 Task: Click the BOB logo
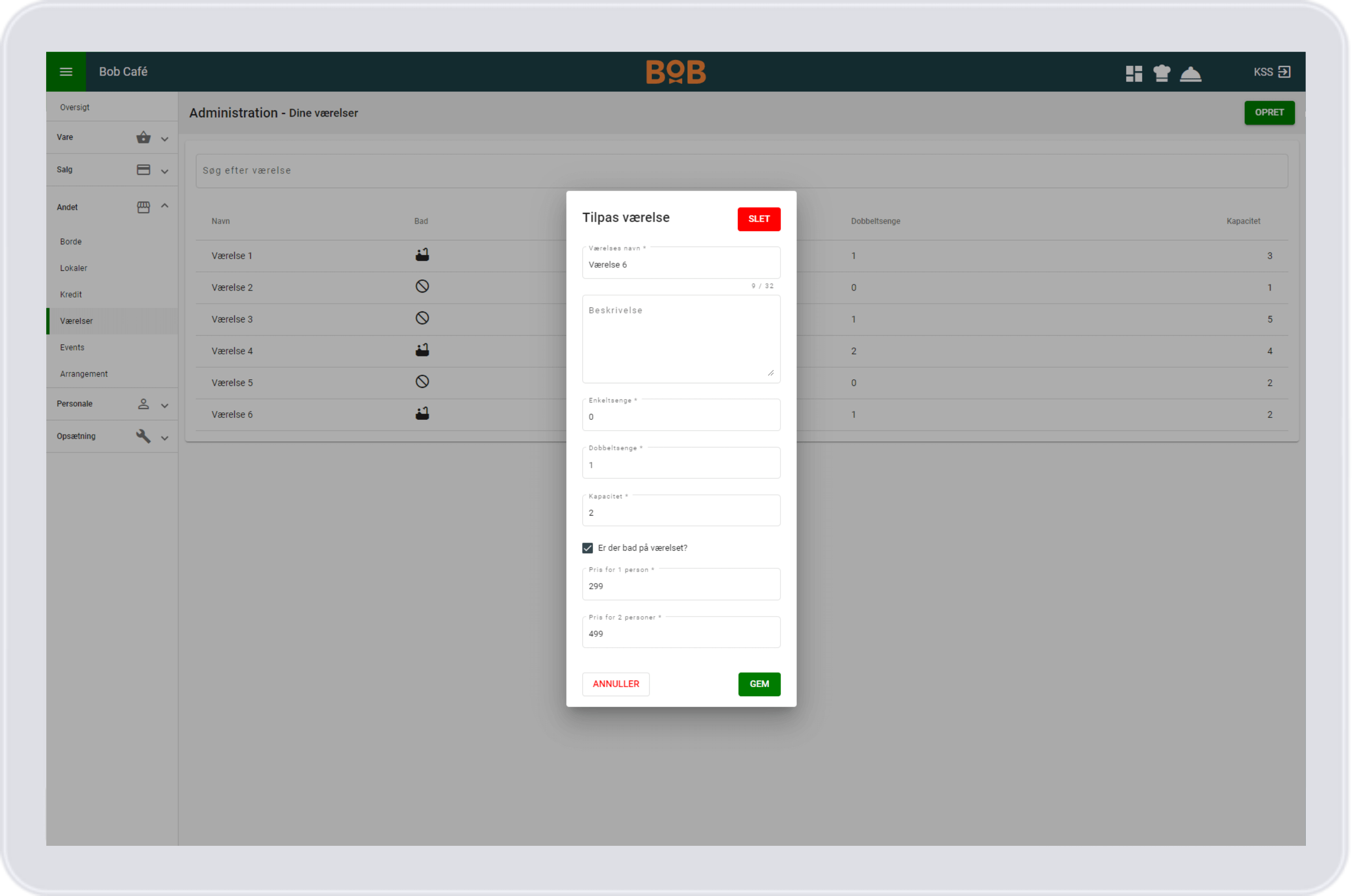coord(675,72)
